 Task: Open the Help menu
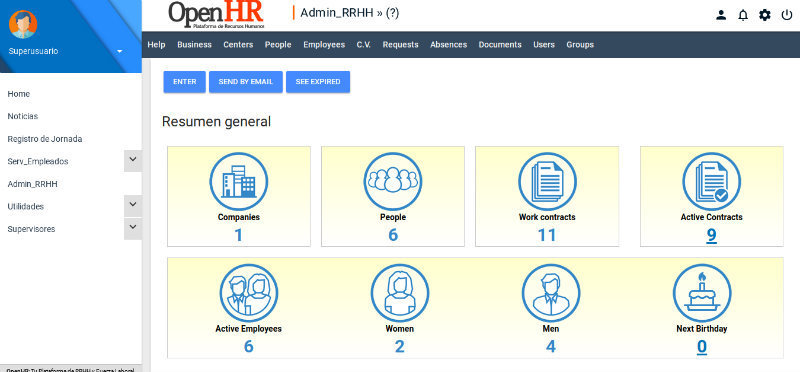pos(156,44)
